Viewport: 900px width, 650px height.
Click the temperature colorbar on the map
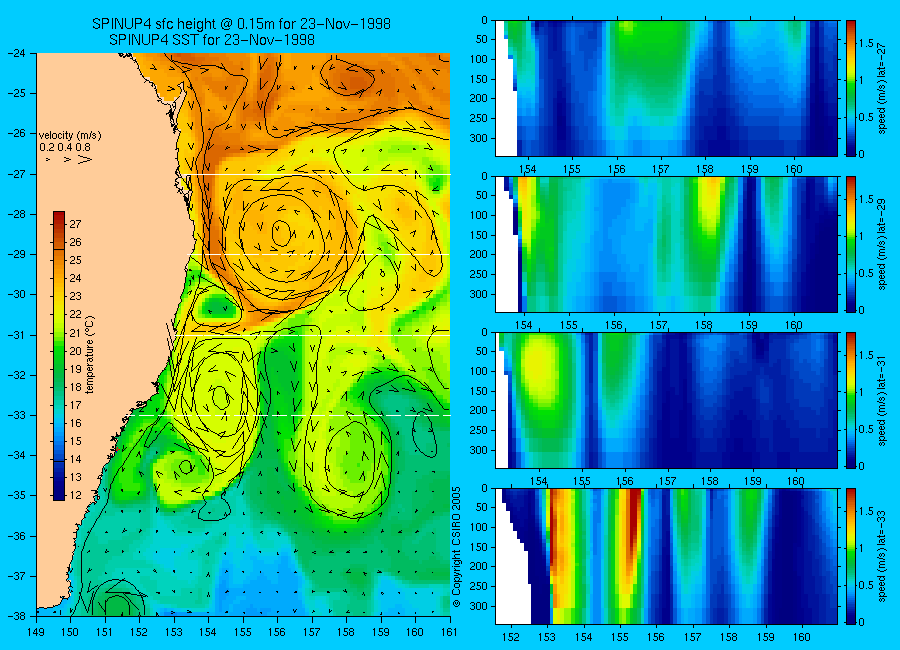[59, 356]
